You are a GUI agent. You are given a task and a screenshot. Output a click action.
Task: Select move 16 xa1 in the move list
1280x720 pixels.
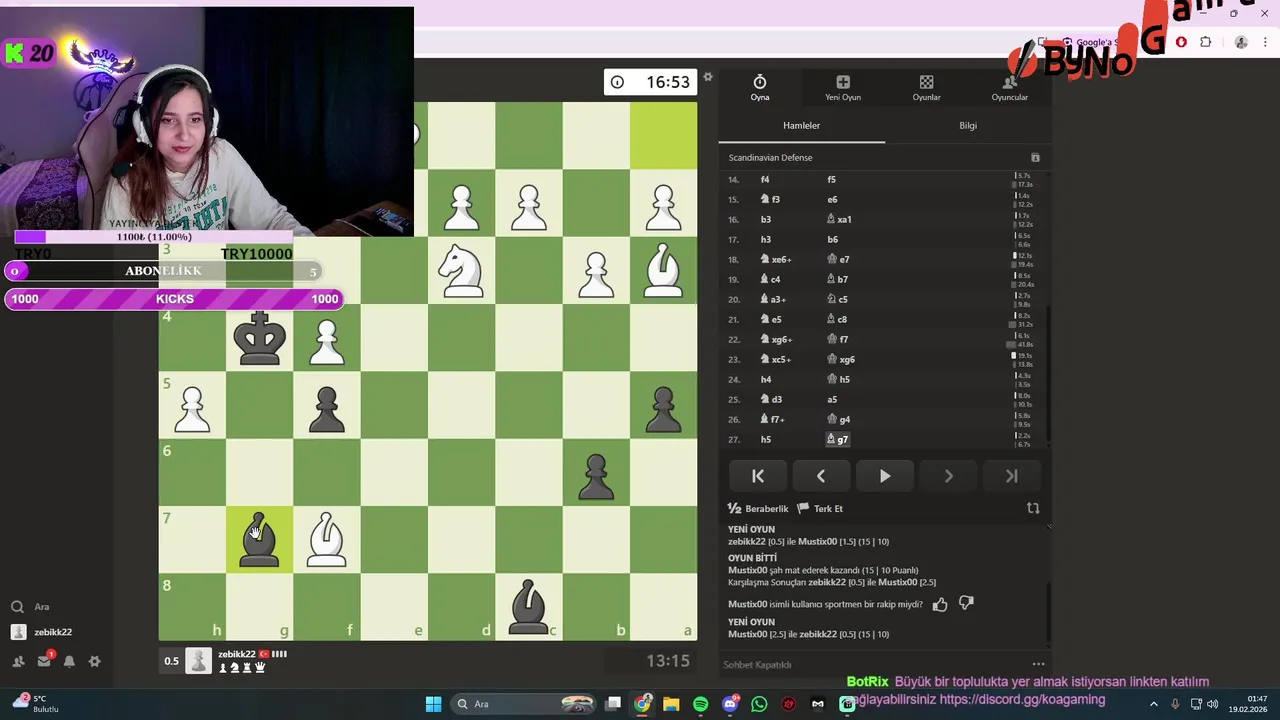tap(839, 220)
